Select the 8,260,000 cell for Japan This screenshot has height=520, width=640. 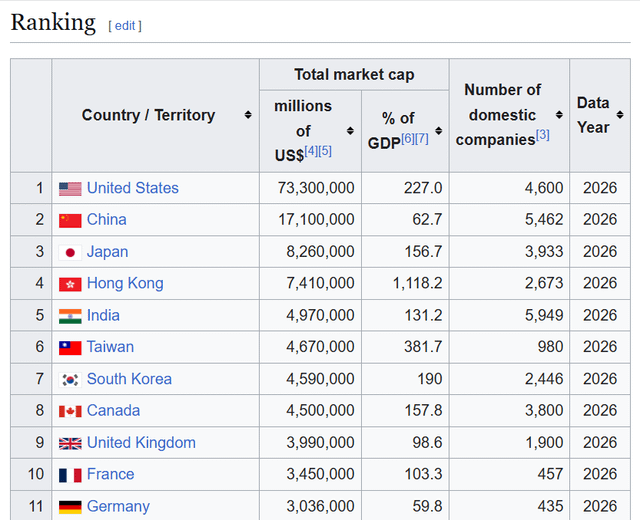[x=310, y=252]
